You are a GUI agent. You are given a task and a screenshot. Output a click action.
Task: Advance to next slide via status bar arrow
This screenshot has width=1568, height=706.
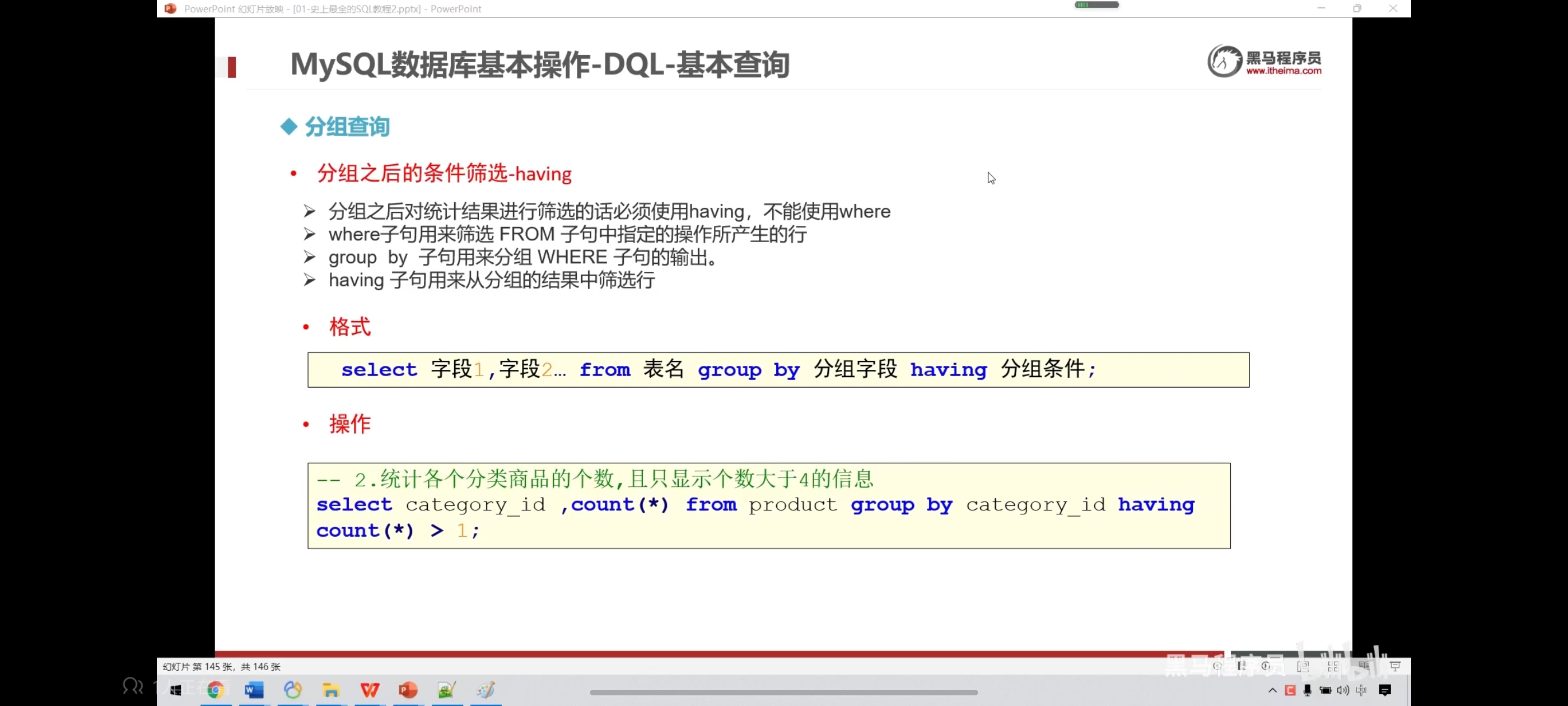click(x=1266, y=666)
